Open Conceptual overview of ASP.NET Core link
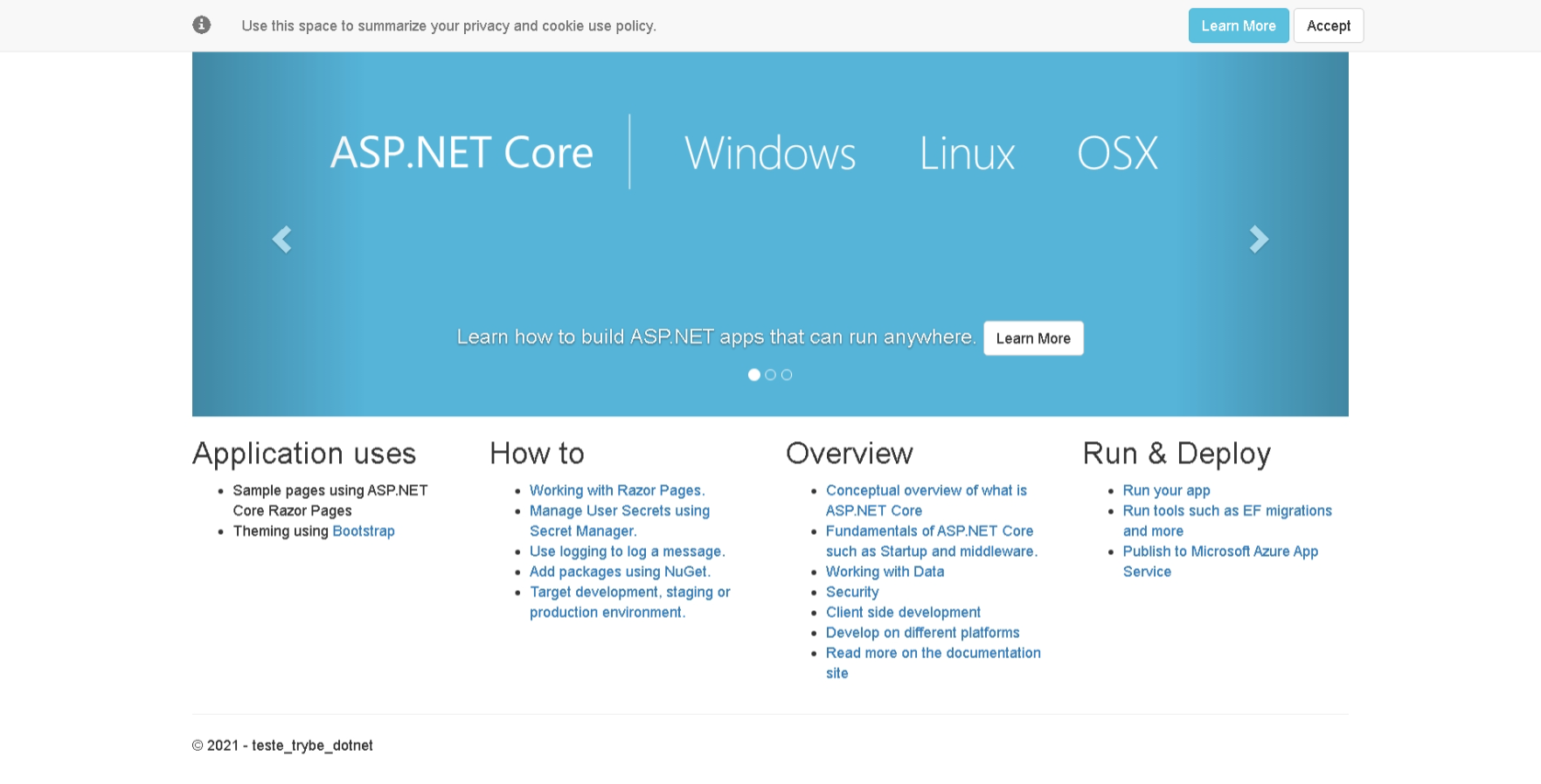This screenshot has height=784, width=1541. pyautogui.click(x=927, y=501)
